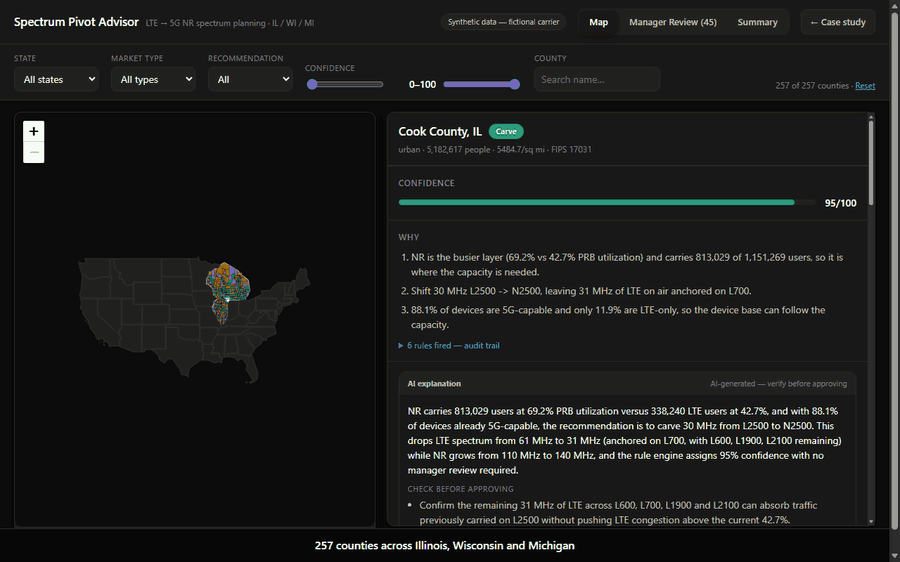Open the Manager Review (45) tab
The height and width of the screenshot is (562, 900).
pyautogui.click(x=673, y=22)
